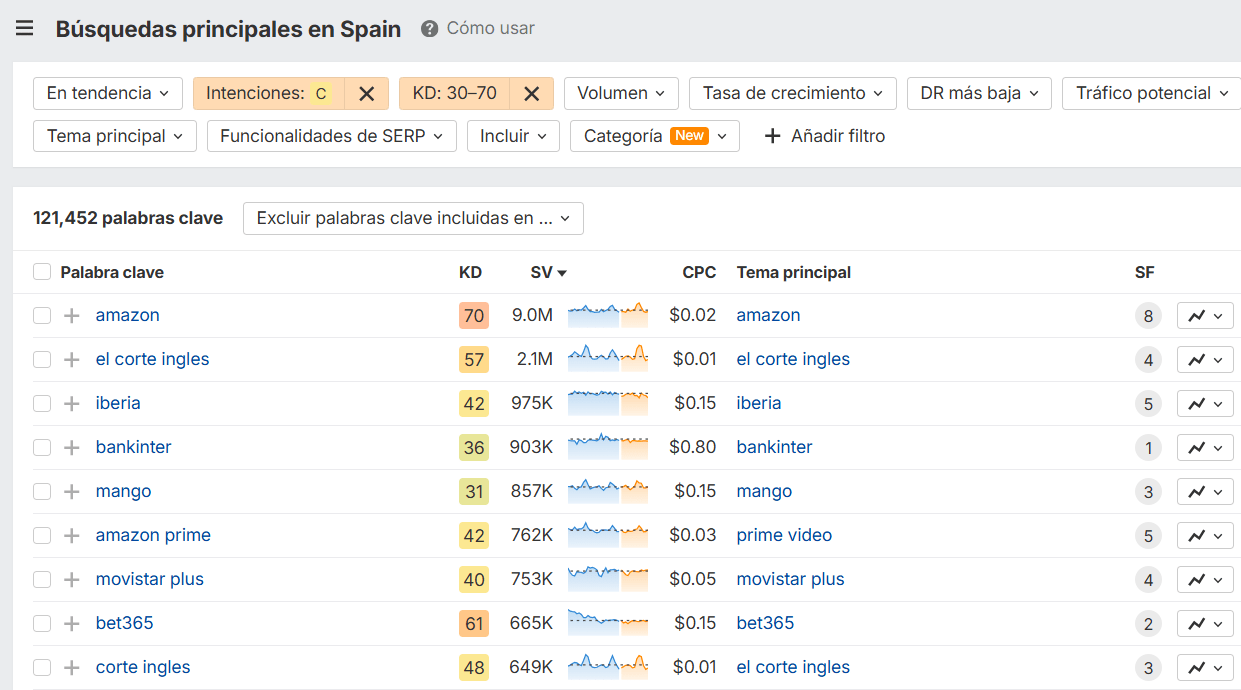Open trend chart button for movistar plus row
The width and height of the screenshot is (1241, 690).
tap(1205, 580)
